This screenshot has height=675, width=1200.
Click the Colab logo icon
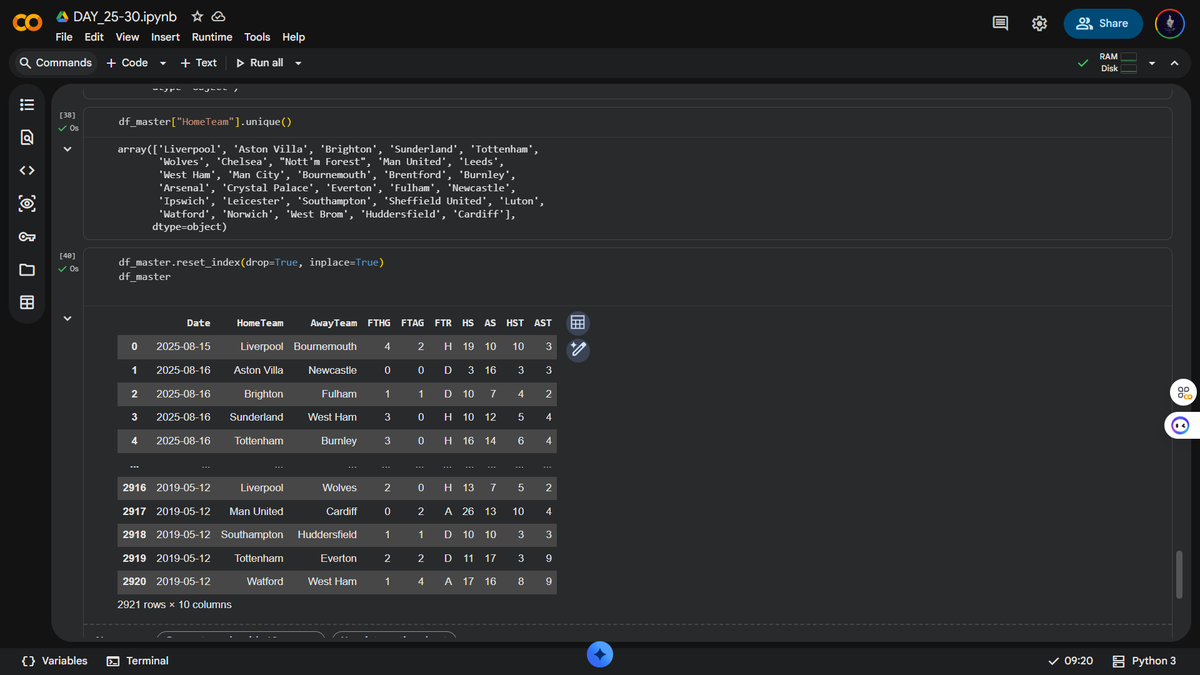click(27, 23)
